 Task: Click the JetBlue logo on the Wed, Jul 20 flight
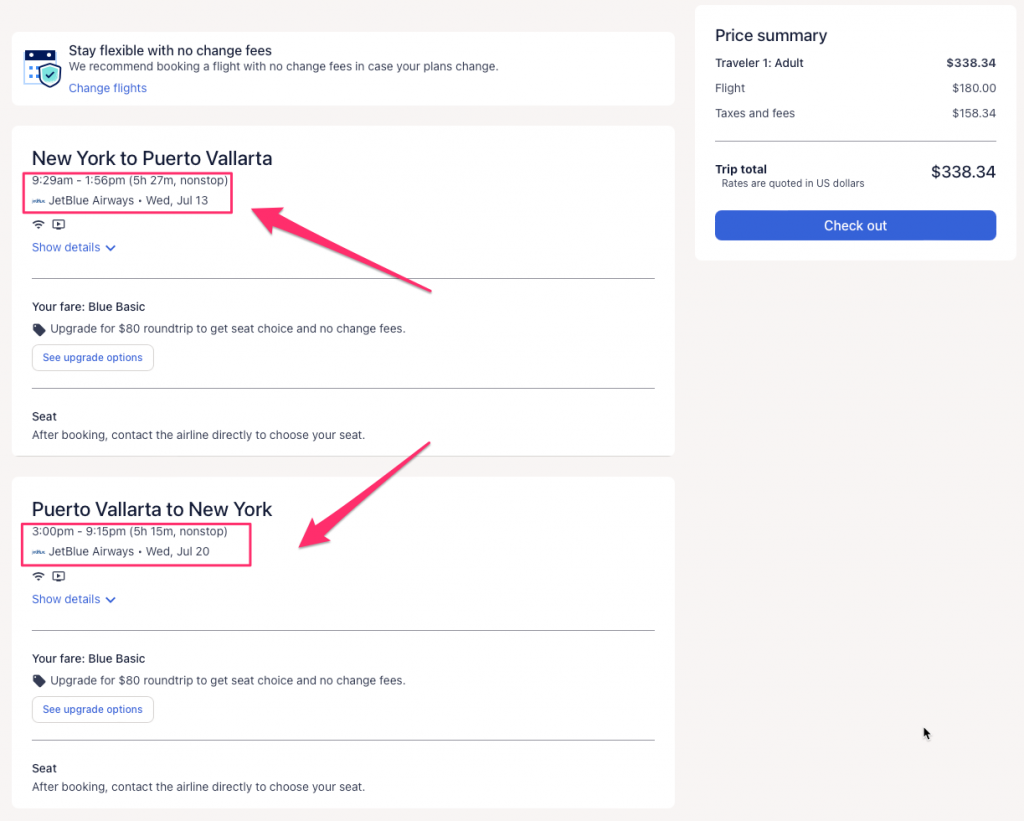[39, 552]
